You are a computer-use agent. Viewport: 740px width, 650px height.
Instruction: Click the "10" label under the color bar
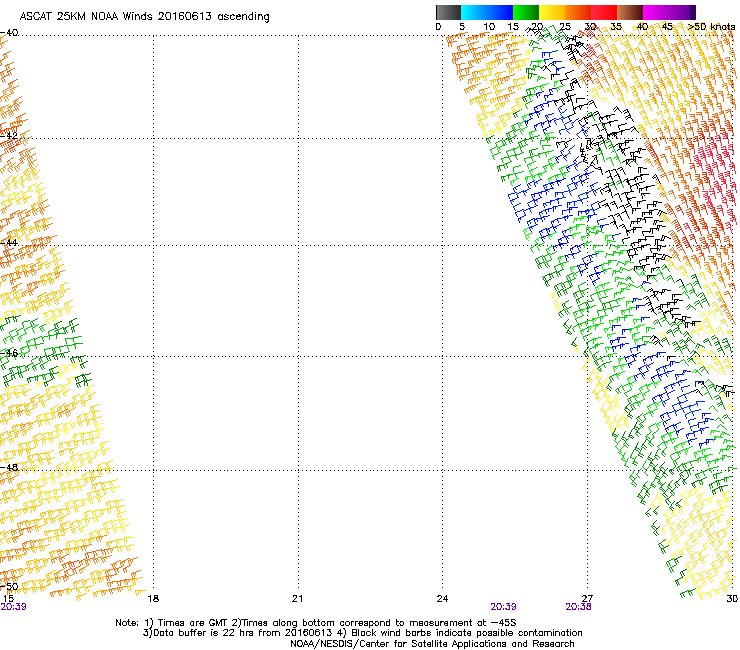point(489,27)
